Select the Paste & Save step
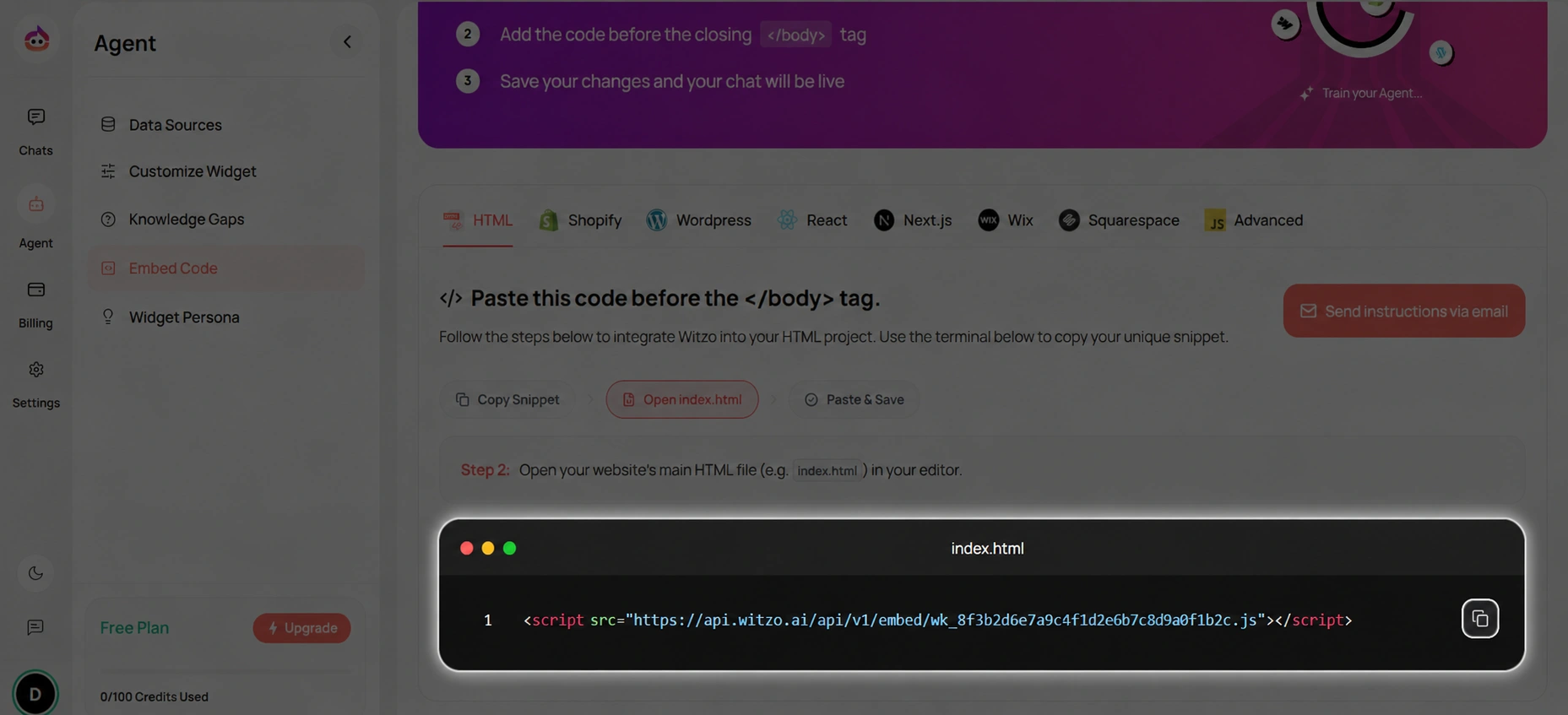The image size is (1568, 715). 854,399
